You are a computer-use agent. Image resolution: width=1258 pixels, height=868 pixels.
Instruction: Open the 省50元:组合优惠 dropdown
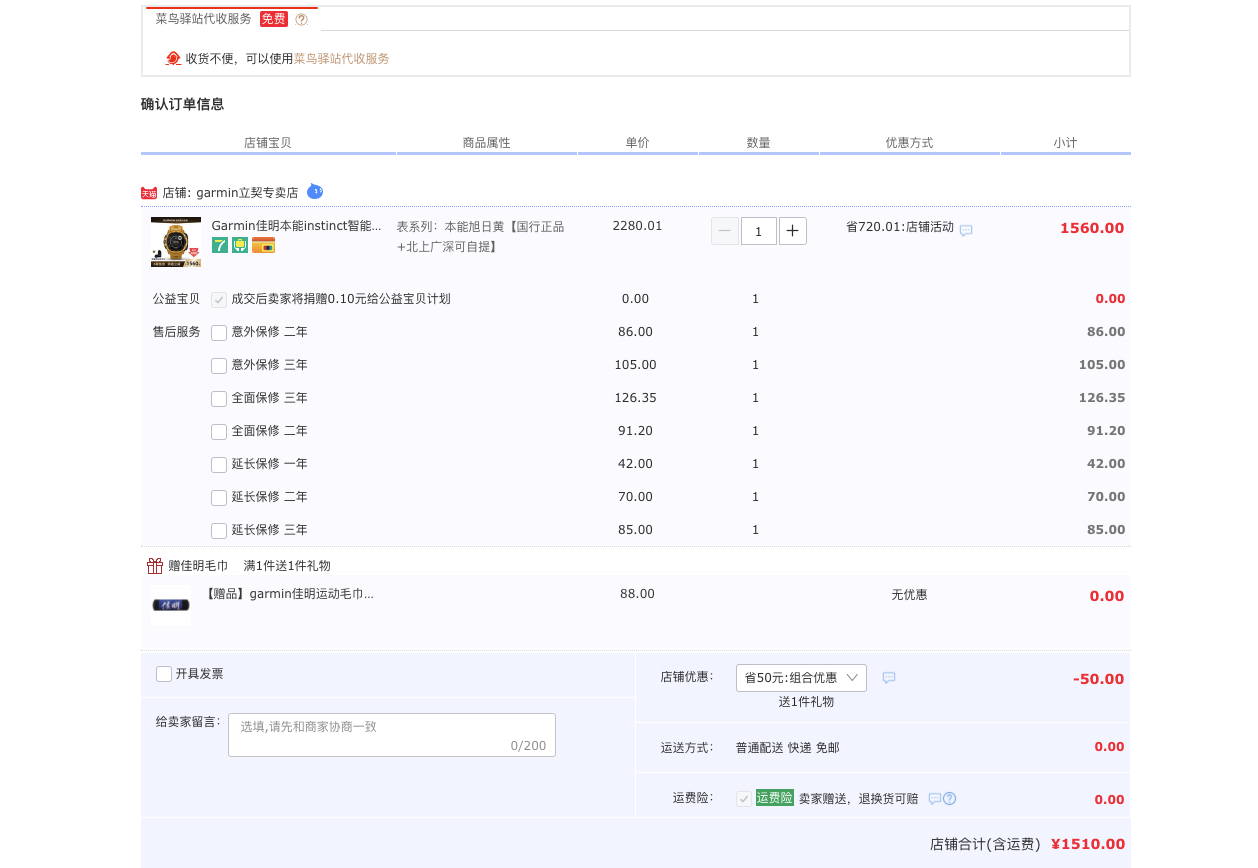click(801, 678)
